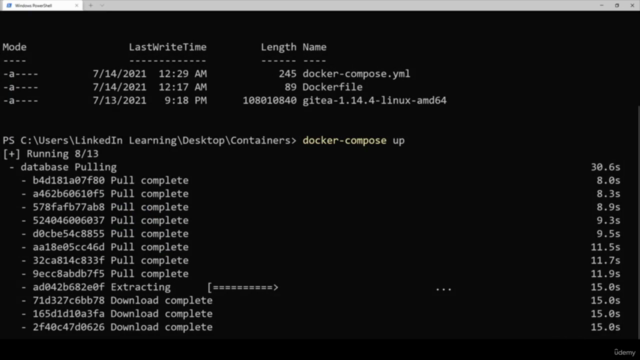Click the Dockerfile file name
Image resolution: width=640 pixels, height=360 pixels.
tap(332, 87)
